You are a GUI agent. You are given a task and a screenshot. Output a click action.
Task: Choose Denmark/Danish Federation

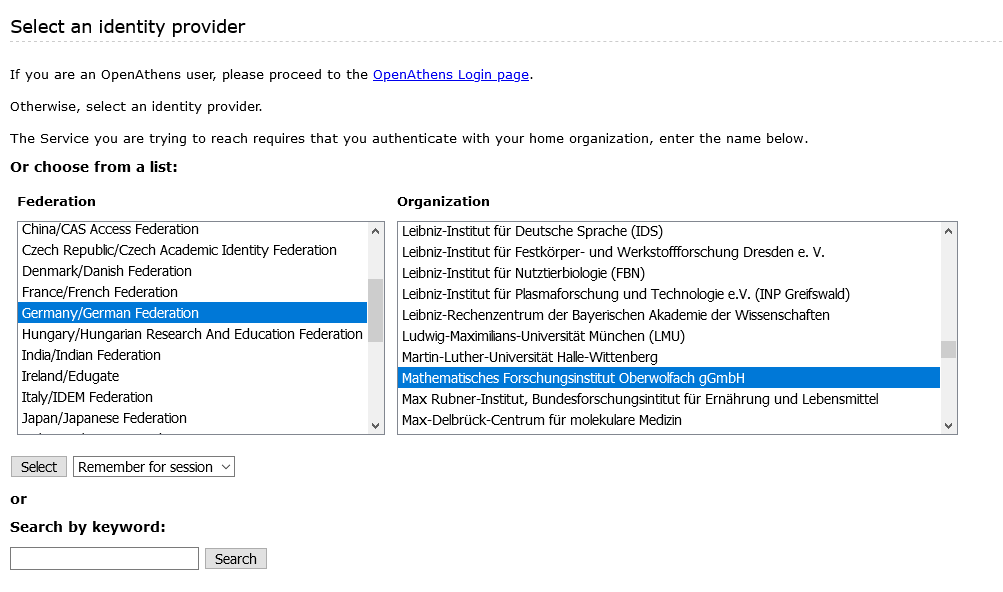pyautogui.click(x=107, y=271)
